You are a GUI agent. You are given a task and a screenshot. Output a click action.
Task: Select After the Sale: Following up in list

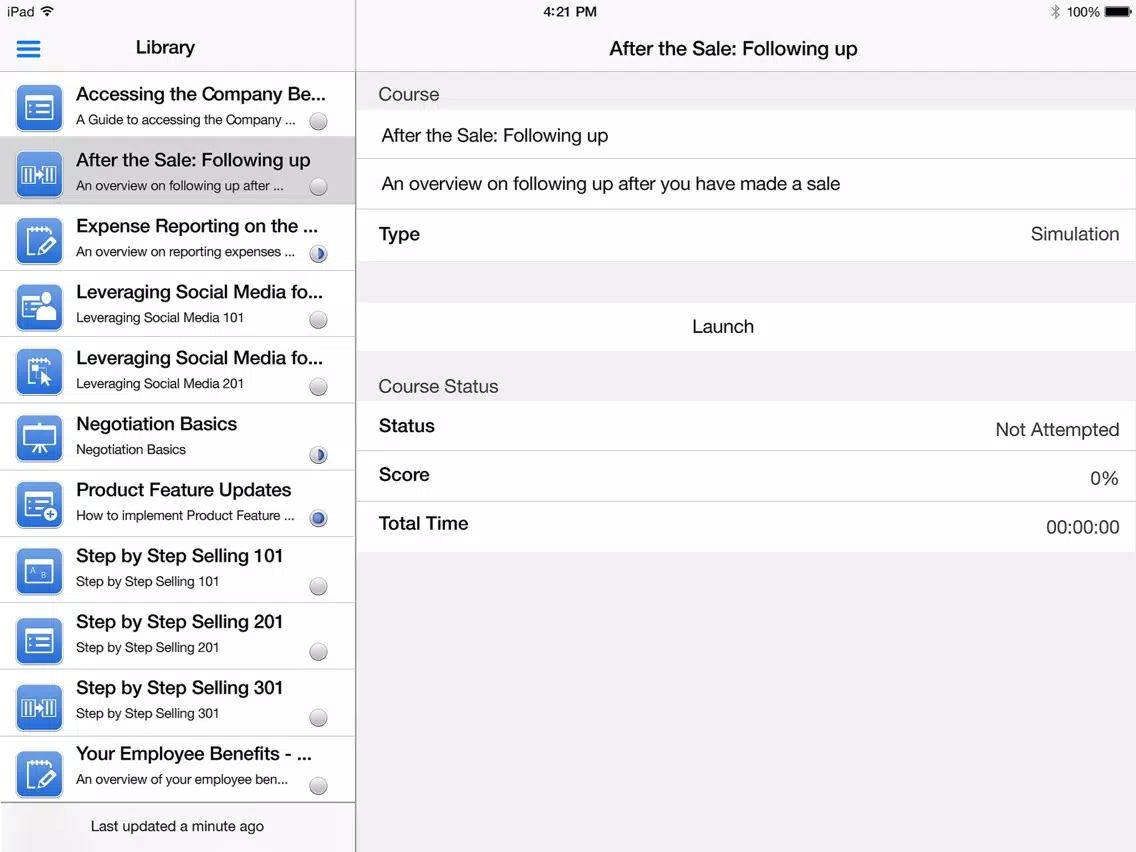point(178,171)
